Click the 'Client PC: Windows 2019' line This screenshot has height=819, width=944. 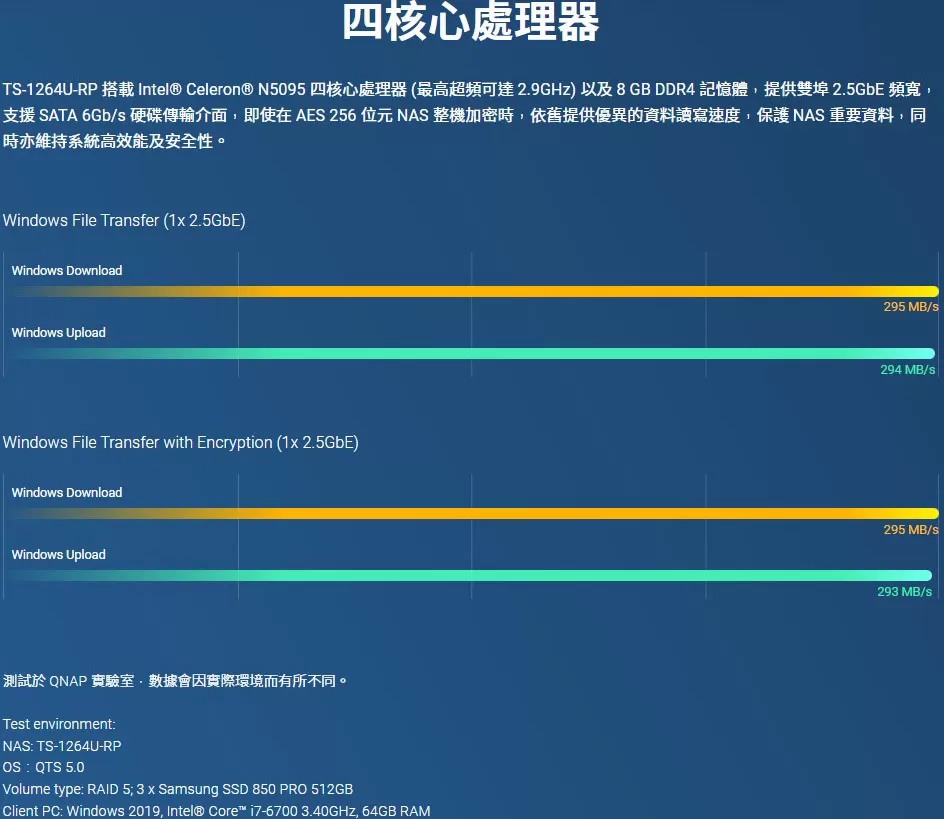217,811
